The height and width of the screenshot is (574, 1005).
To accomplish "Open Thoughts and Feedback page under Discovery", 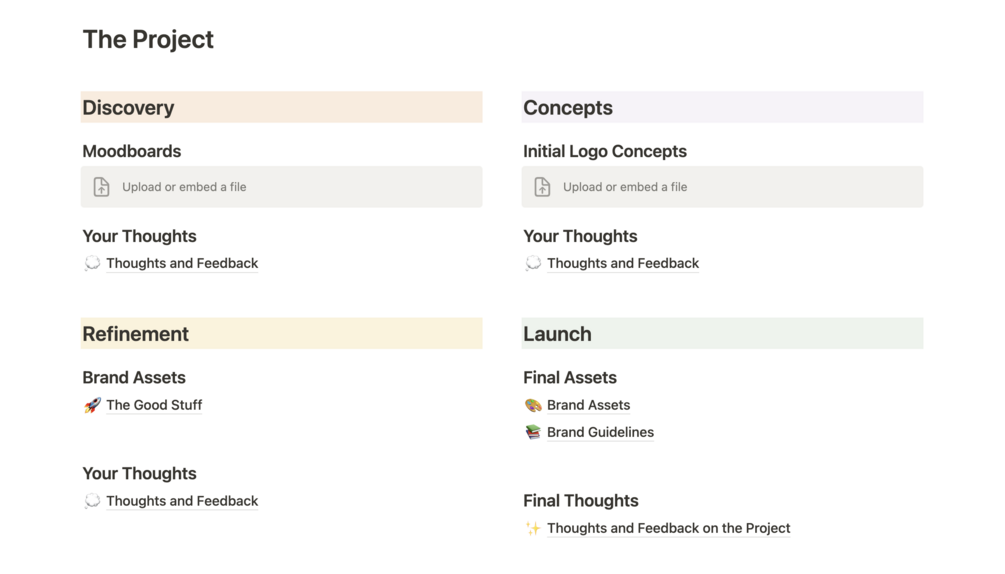I will coord(182,264).
